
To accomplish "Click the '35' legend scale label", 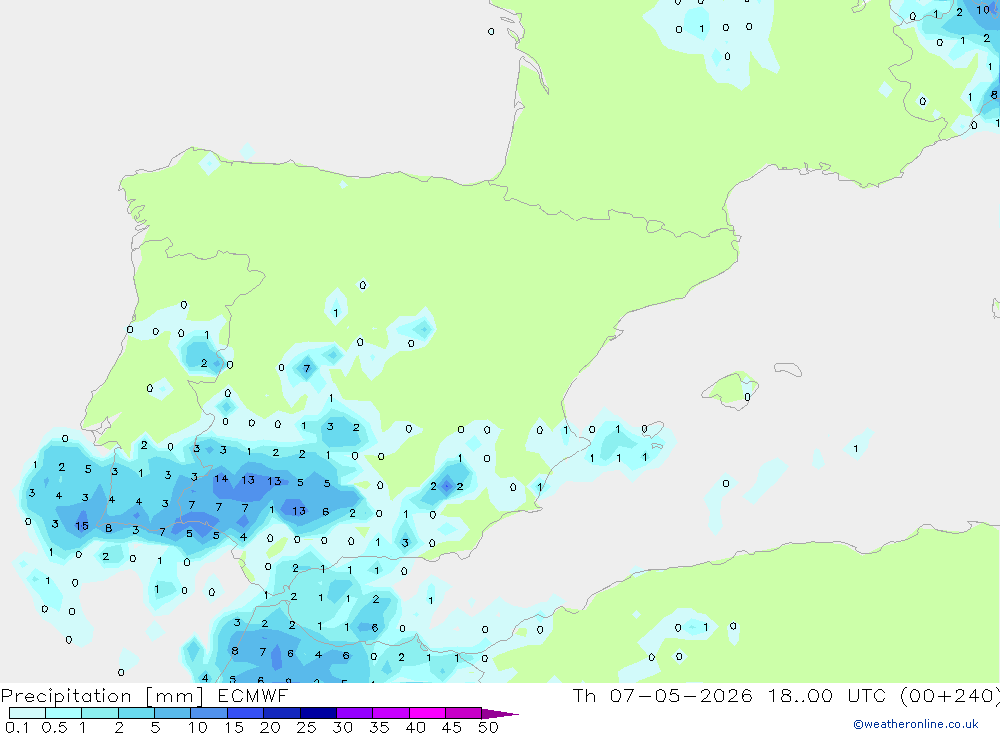I will [x=379, y=727].
